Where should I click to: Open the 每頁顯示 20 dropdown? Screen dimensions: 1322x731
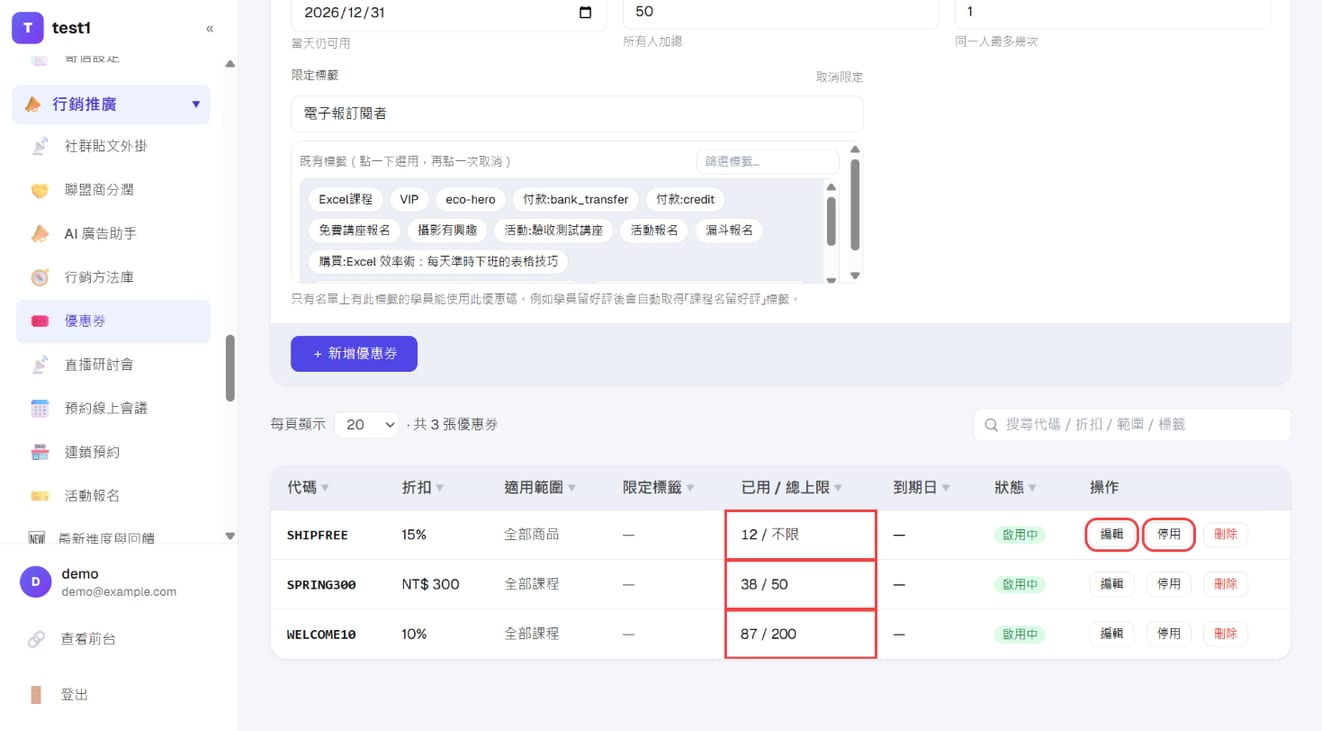click(x=366, y=424)
